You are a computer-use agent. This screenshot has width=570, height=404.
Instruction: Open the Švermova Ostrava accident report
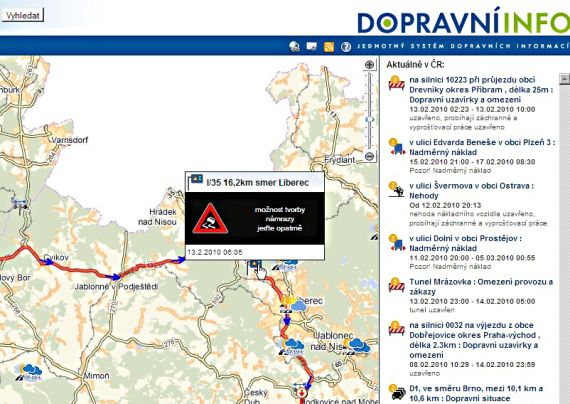pyautogui.click(x=471, y=191)
